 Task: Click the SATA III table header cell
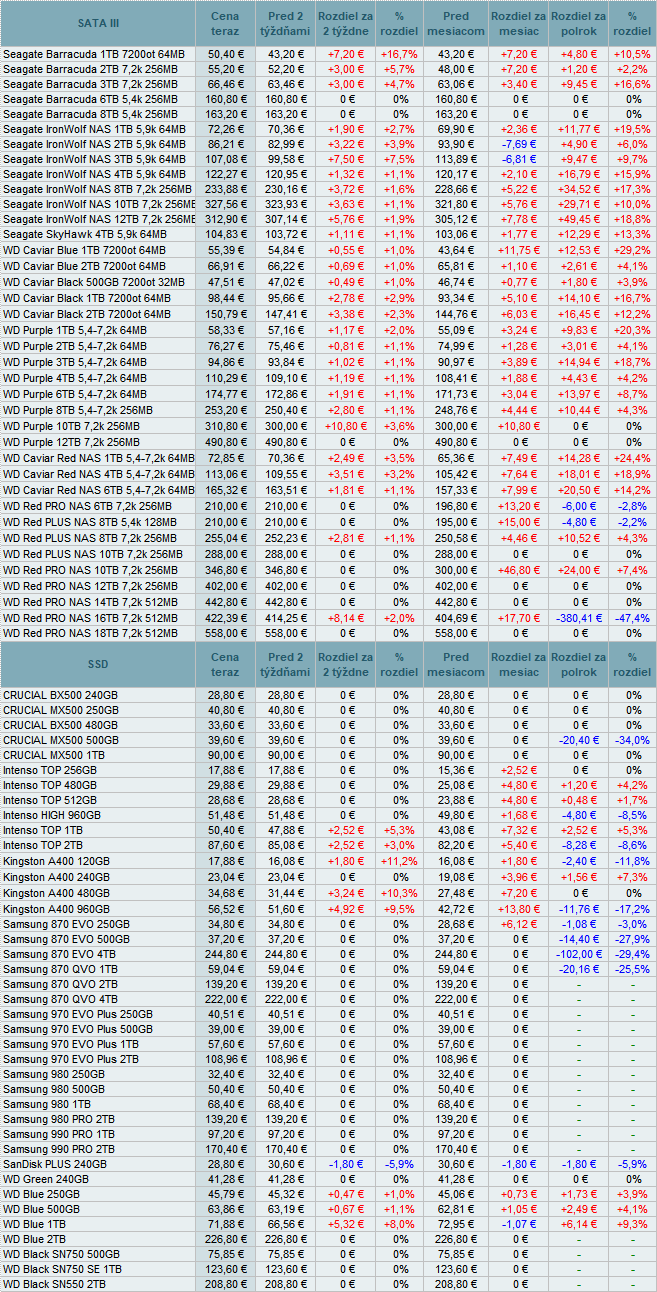[x=97, y=23]
